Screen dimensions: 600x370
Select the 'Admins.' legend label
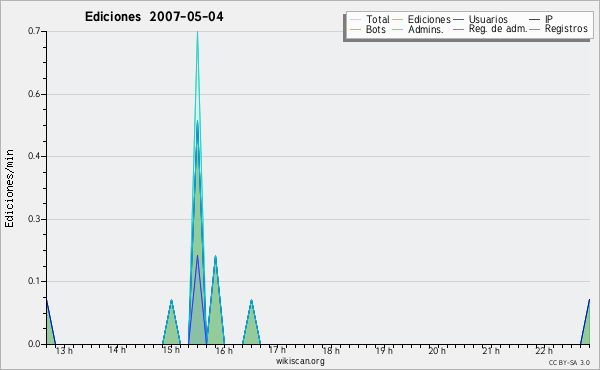(x=426, y=29)
